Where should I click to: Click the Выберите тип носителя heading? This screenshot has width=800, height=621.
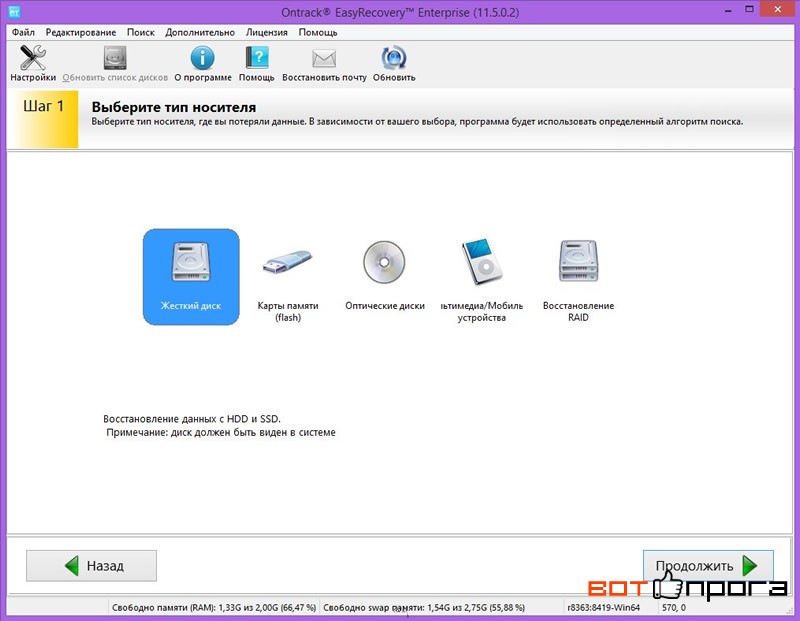pyautogui.click(x=174, y=108)
